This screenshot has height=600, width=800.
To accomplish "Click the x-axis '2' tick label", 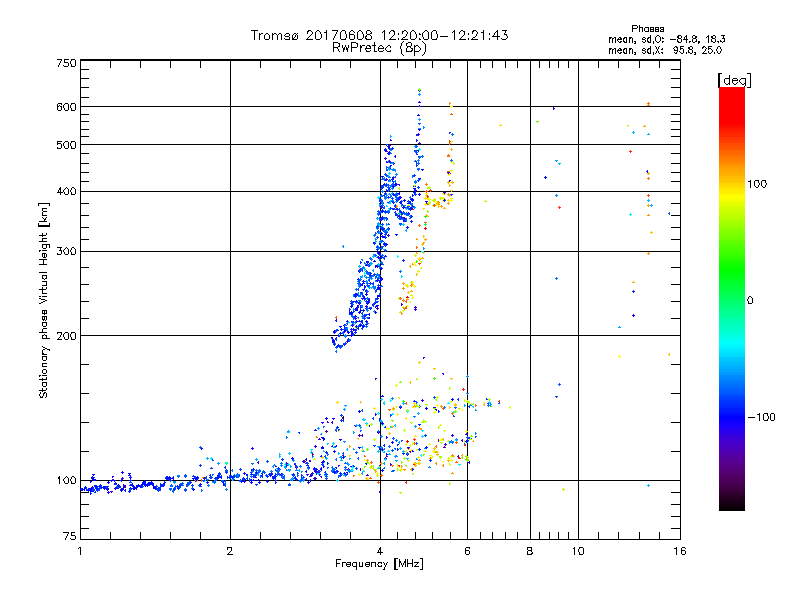I will [230, 551].
